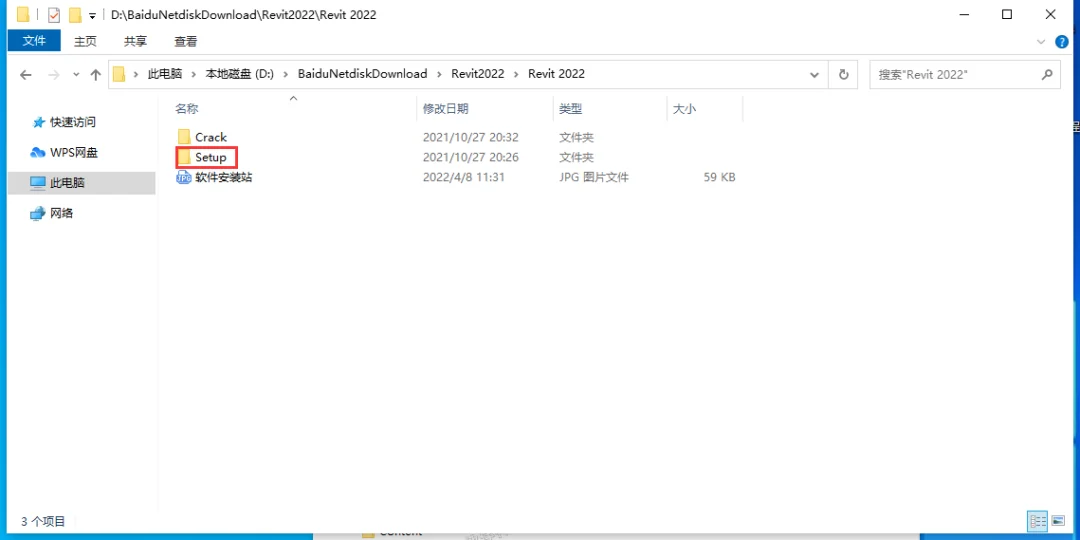Refresh the current folder view
The width and height of the screenshot is (1080, 540).
(843, 74)
